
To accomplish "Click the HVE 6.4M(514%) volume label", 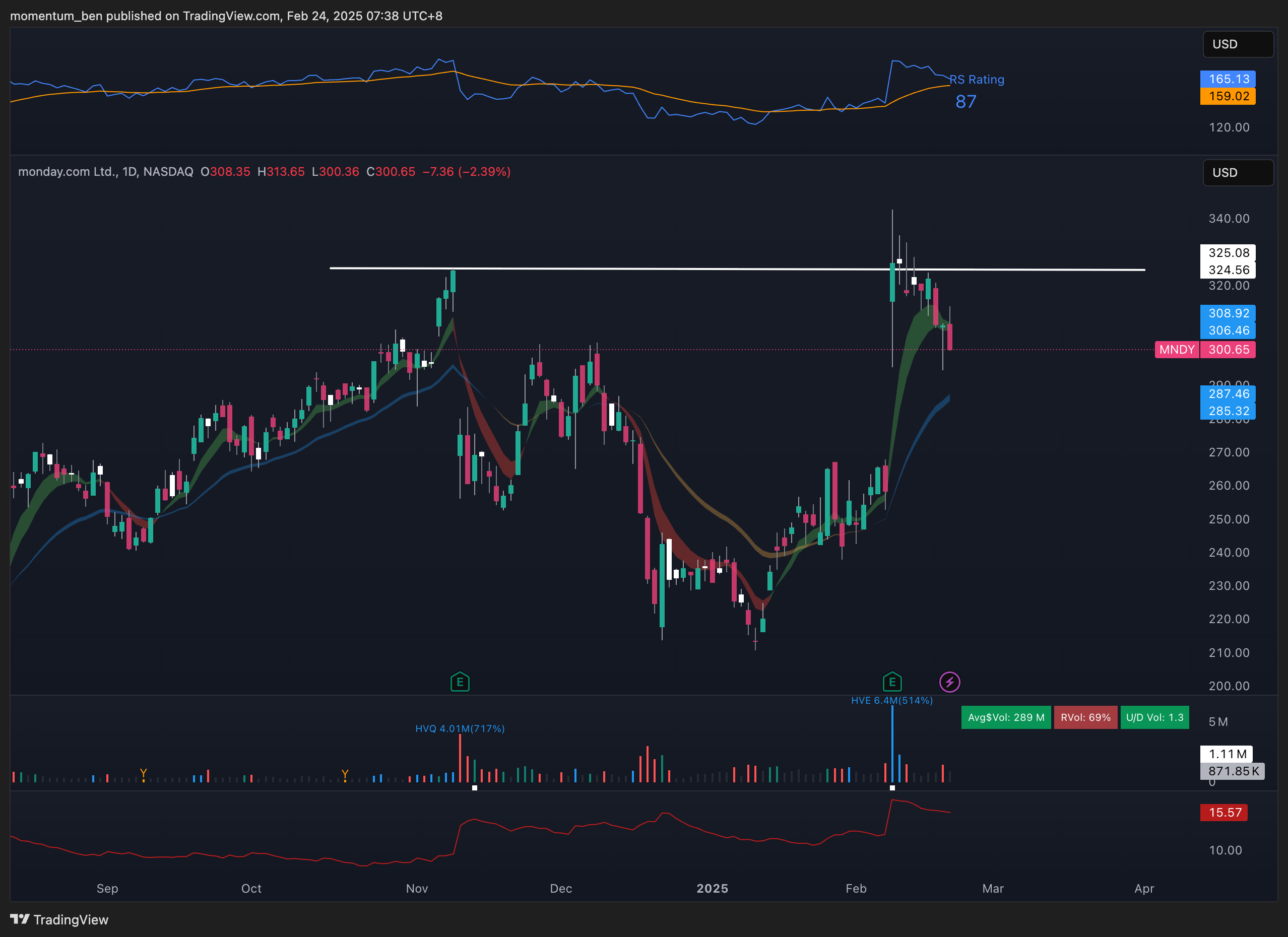I will pos(891,700).
